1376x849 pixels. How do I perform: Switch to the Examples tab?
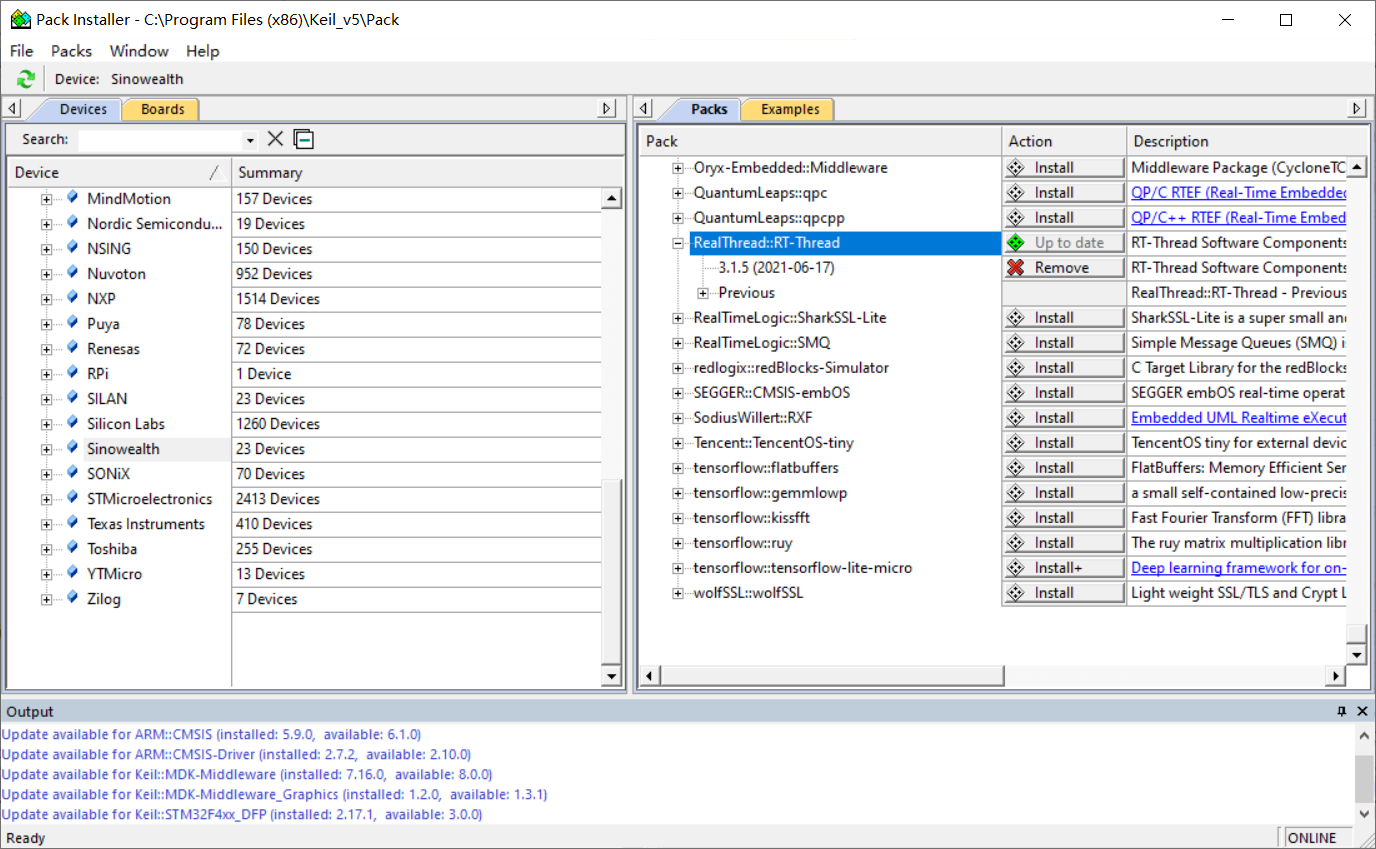(x=790, y=109)
